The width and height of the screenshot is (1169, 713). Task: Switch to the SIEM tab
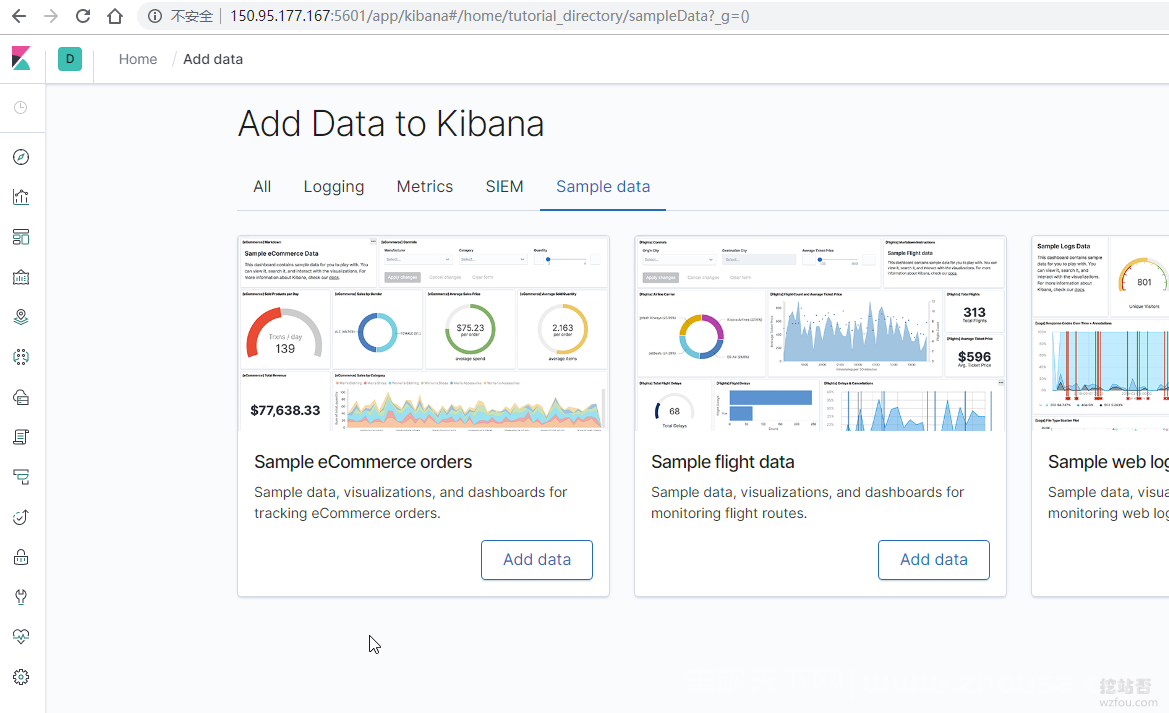coord(505,186)
